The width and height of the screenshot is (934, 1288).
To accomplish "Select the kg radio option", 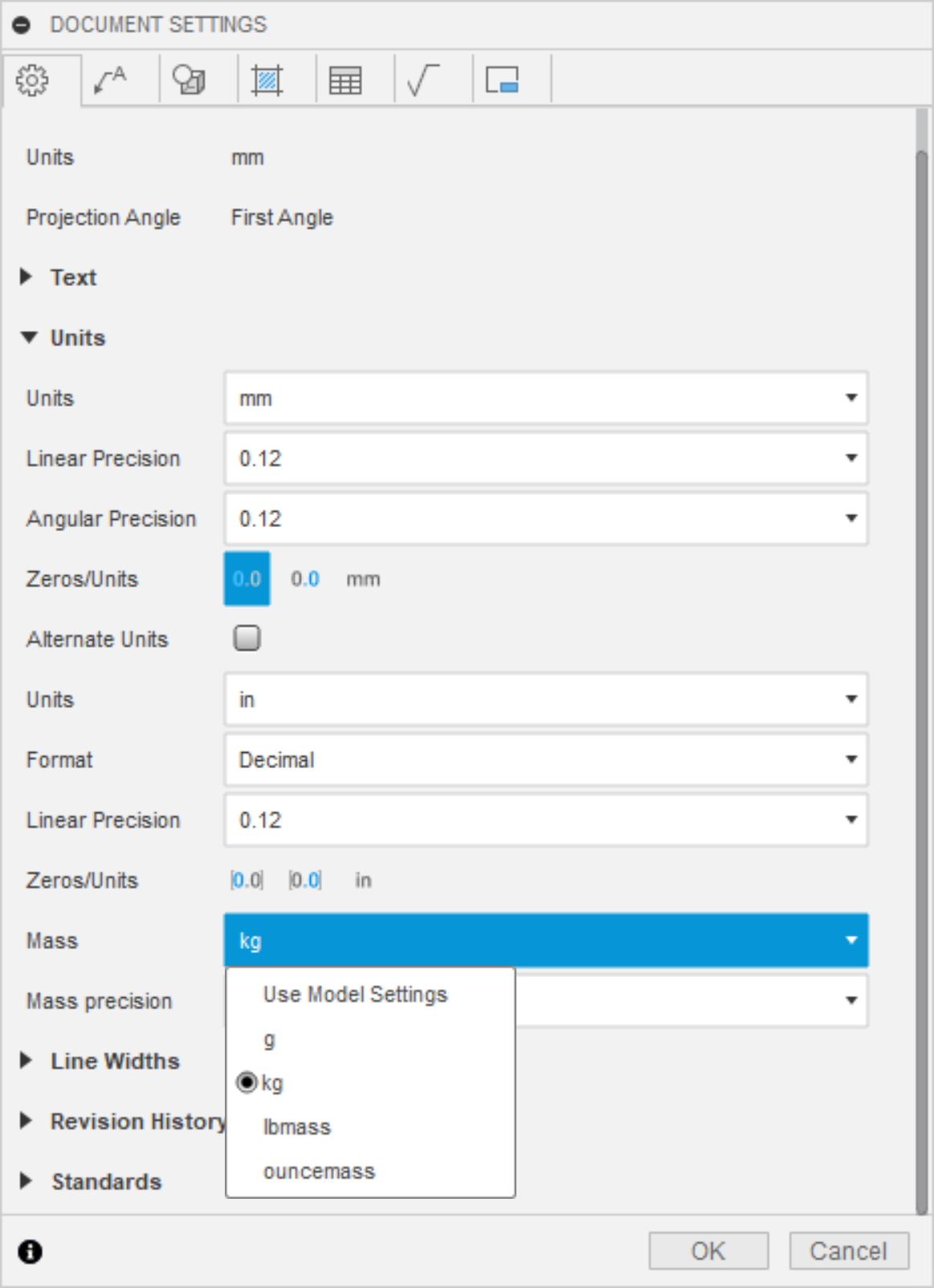I will [x=247, y=1083].
